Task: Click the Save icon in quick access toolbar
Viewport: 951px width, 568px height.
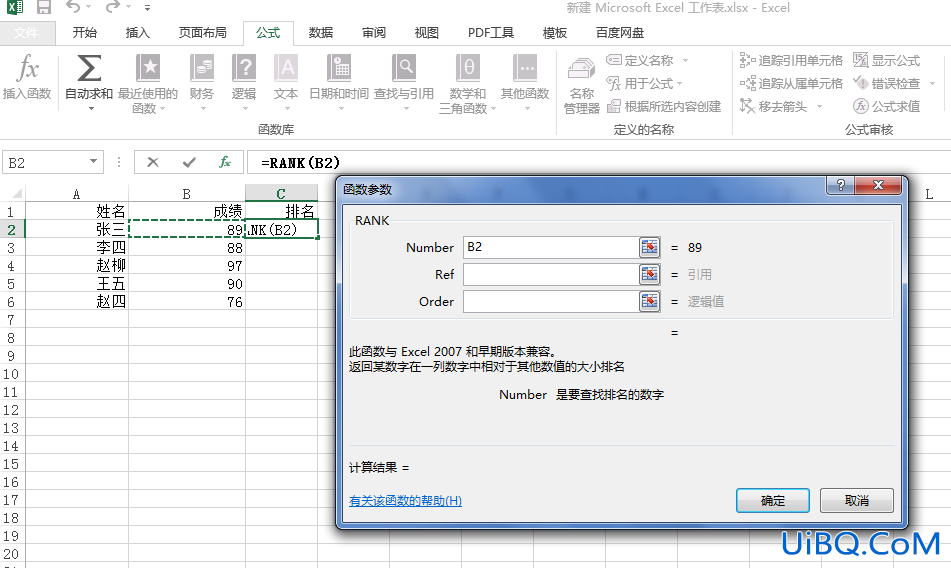Action: coord(44,7)
